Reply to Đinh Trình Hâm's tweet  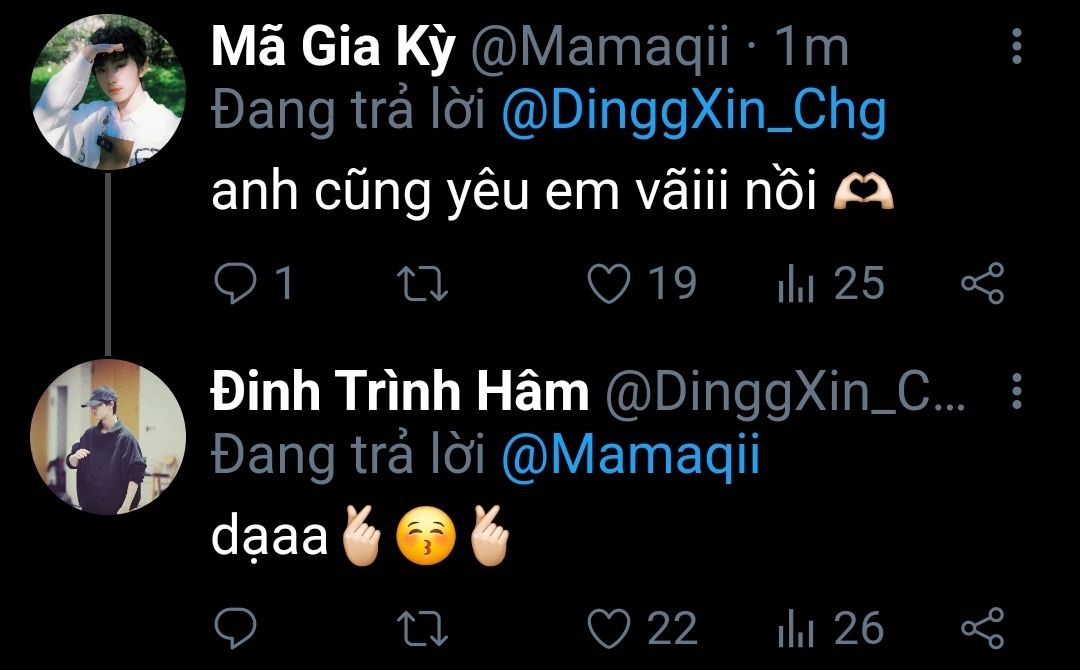(x=237, y=629)
